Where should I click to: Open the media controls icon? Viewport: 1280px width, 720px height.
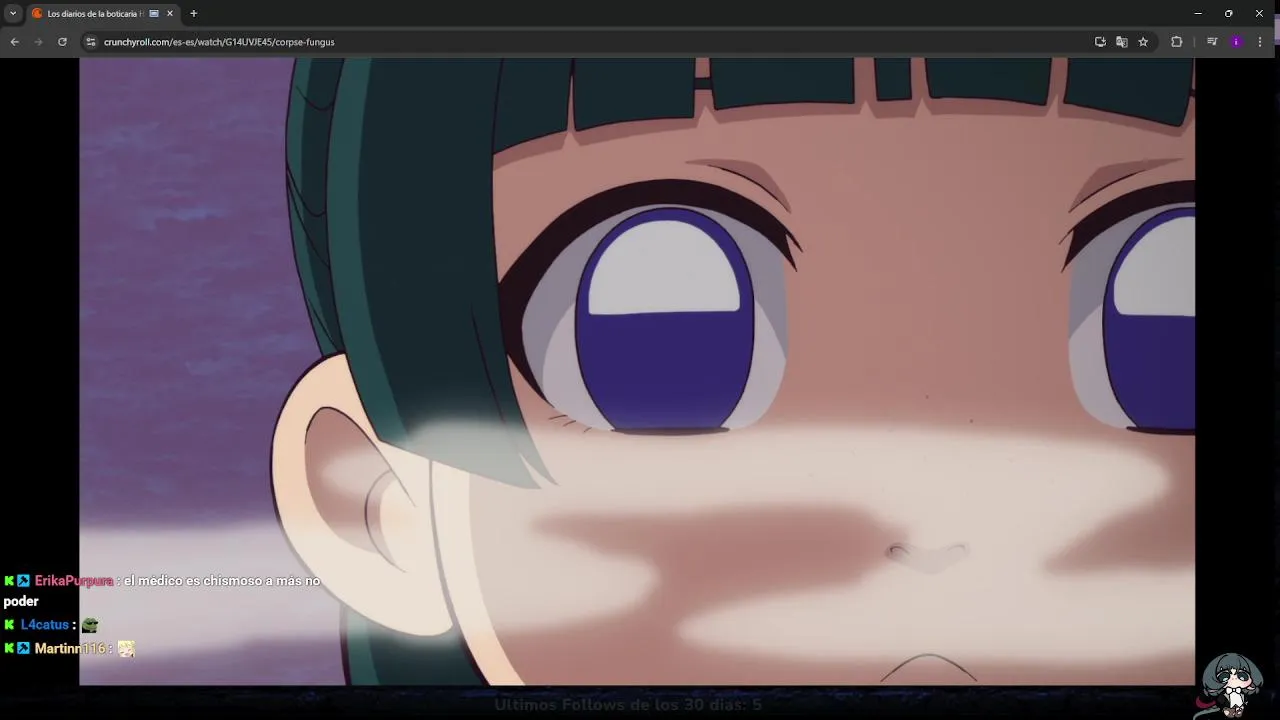click(1212, 42)
